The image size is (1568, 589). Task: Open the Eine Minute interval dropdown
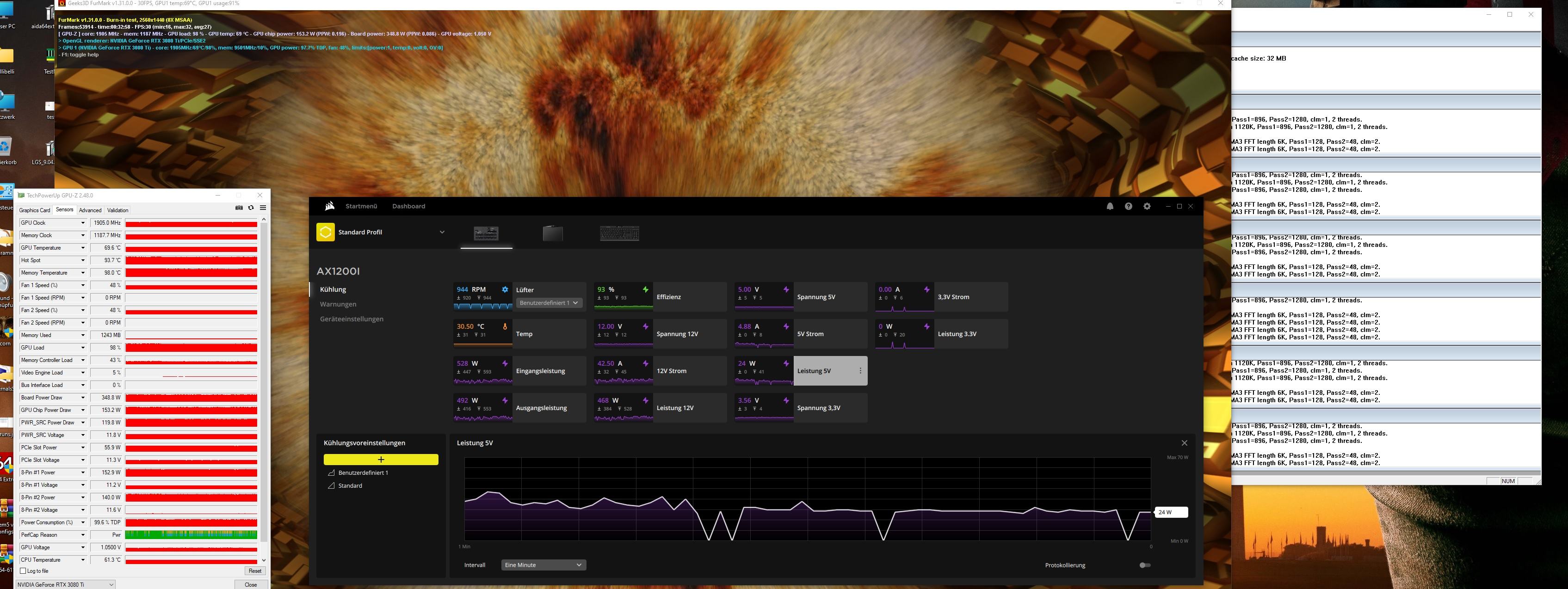(543, 564)
